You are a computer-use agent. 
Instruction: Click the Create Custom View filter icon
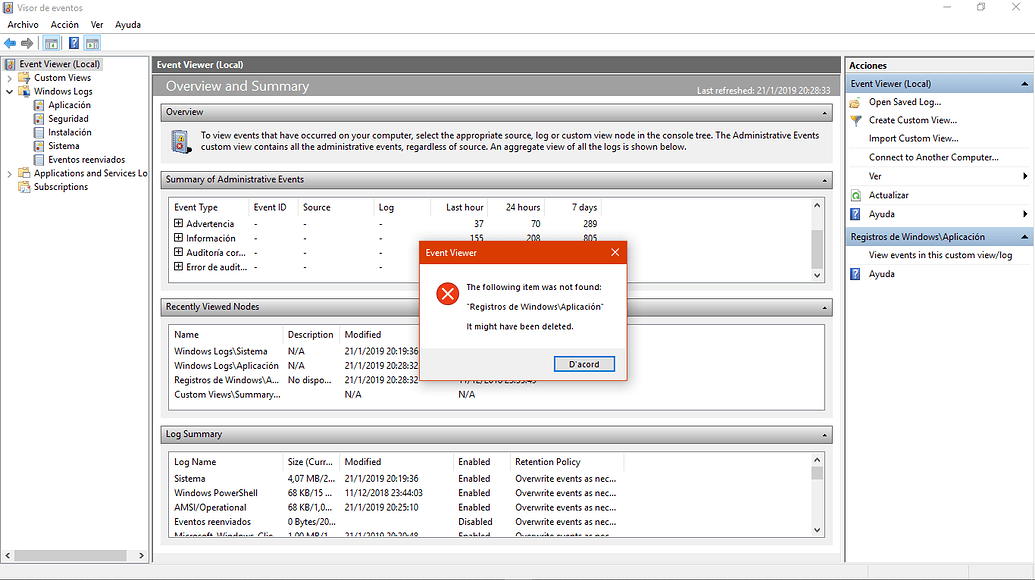[x=855, y=121]
